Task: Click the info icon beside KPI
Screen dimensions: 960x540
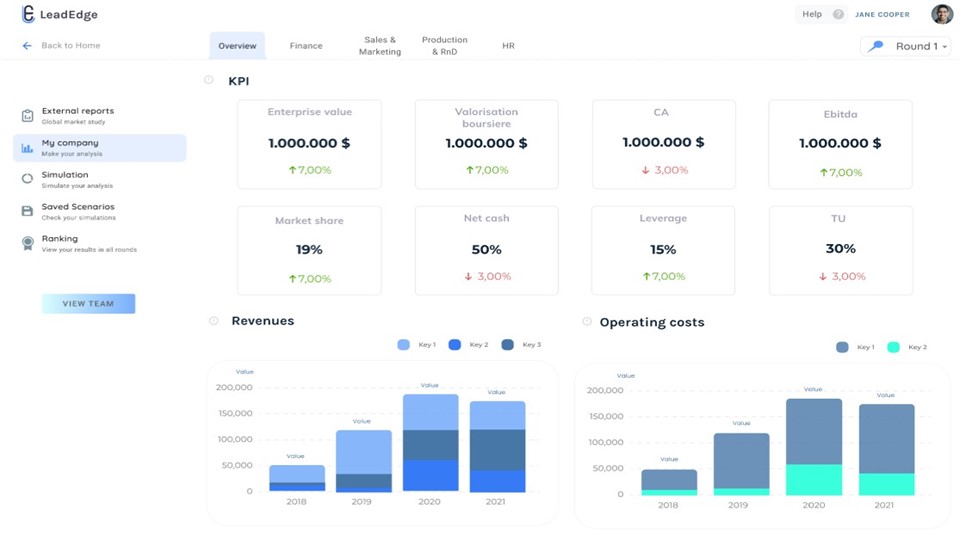Action: [209, 80]
